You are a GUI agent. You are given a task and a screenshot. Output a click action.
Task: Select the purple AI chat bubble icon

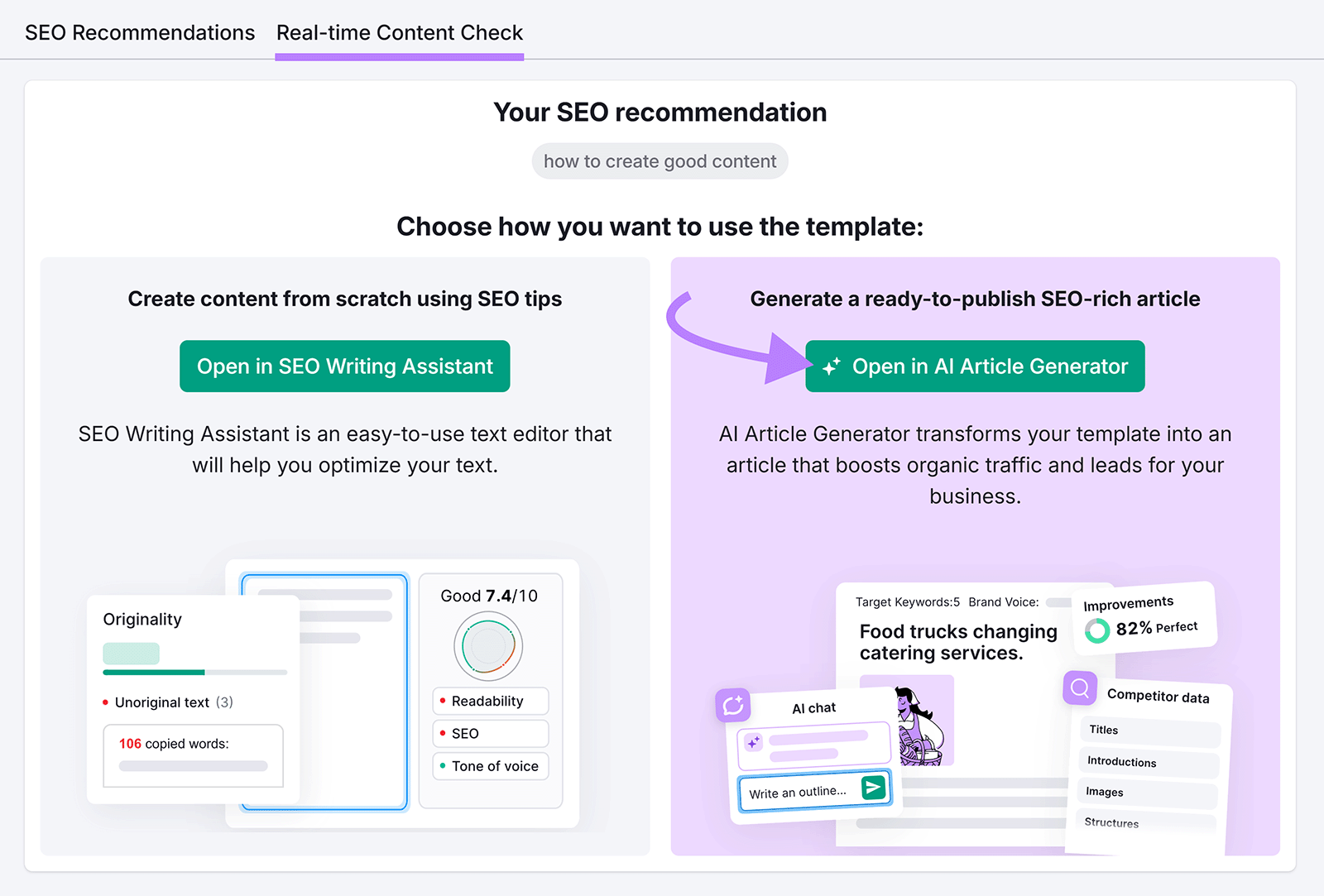click(733, 705)
